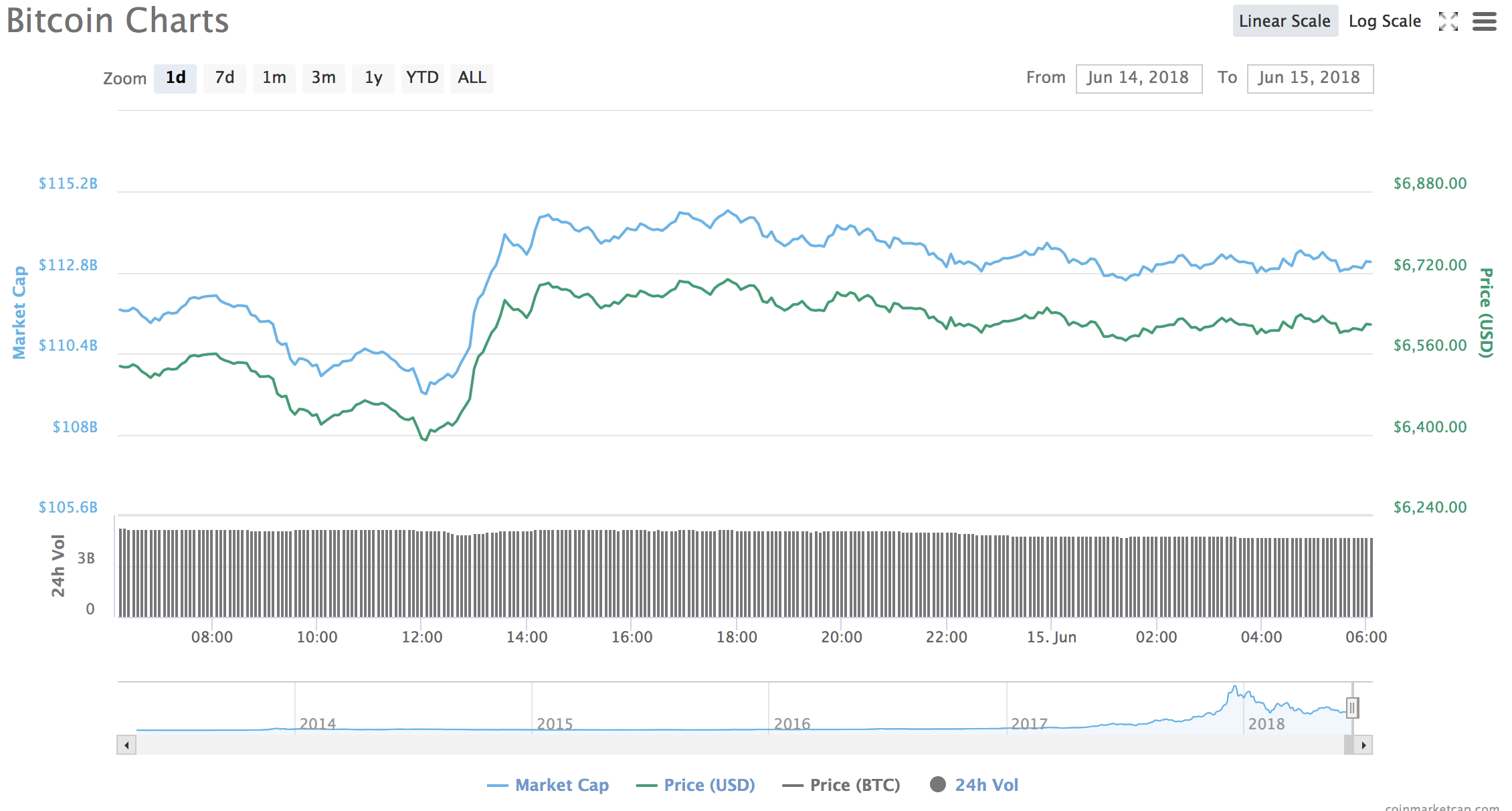The width and height of the screenshot is (1512, 811).
Task: Toggle Price (USD) series in legend
Action: pos(696,785)
